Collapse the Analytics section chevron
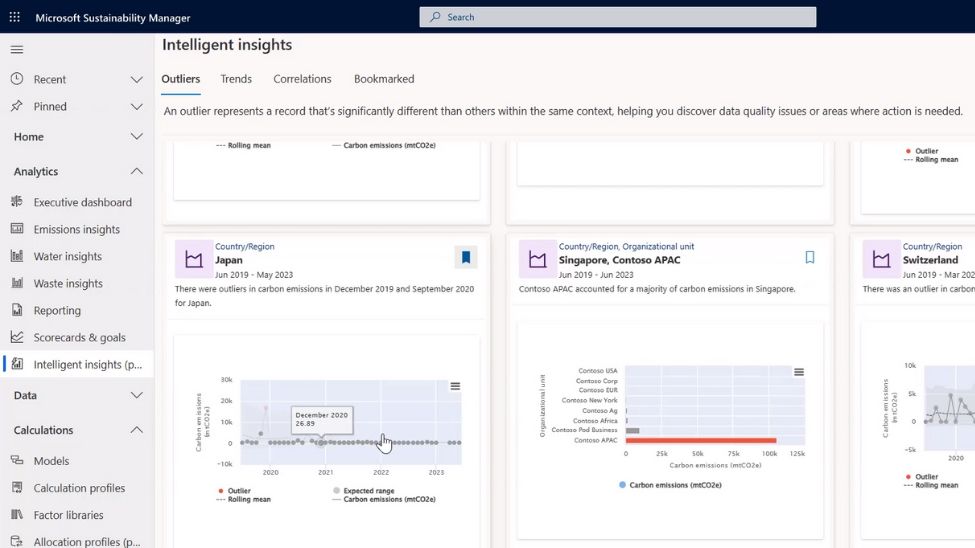This screenshot has height=548, width=975. 137,171
